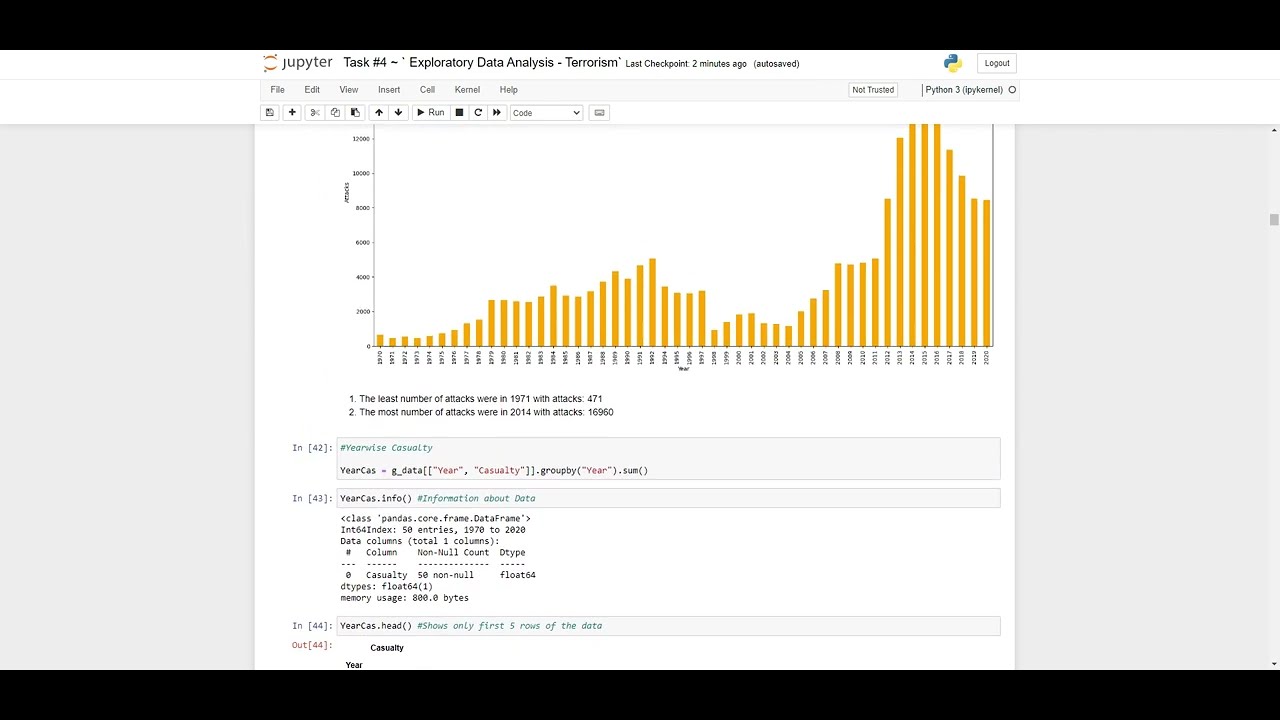Run the selected cell
The width and height of the screenshot is (1280, 720).
(x=430, y=113)
